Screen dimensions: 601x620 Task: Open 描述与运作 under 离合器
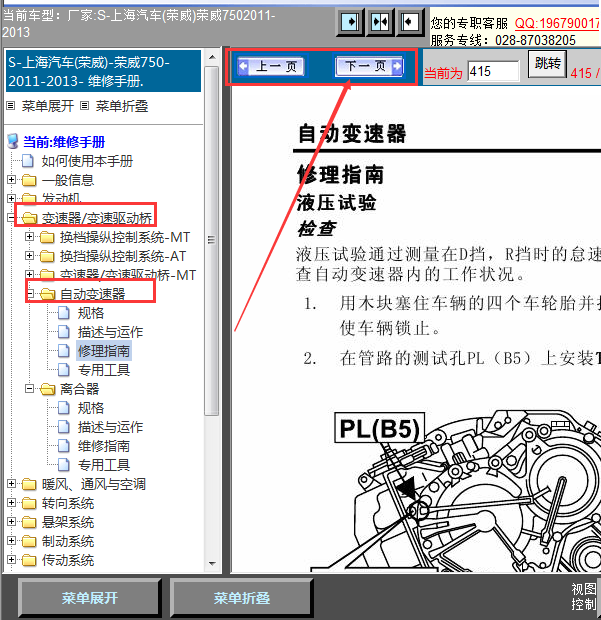[x=110, y=427]
